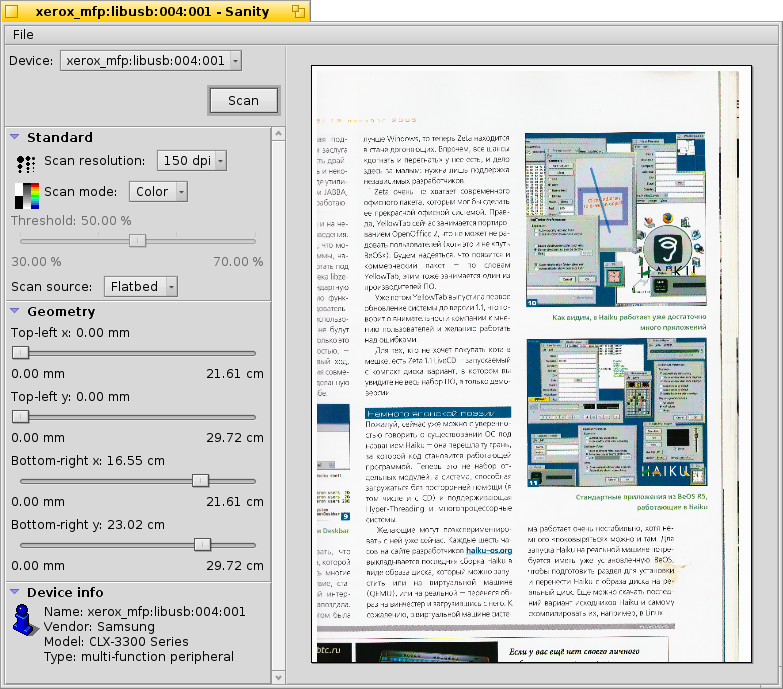Click the Top-left y slider handle
Viewport: 783px width, 689px height.
click(x=20, y=416)
